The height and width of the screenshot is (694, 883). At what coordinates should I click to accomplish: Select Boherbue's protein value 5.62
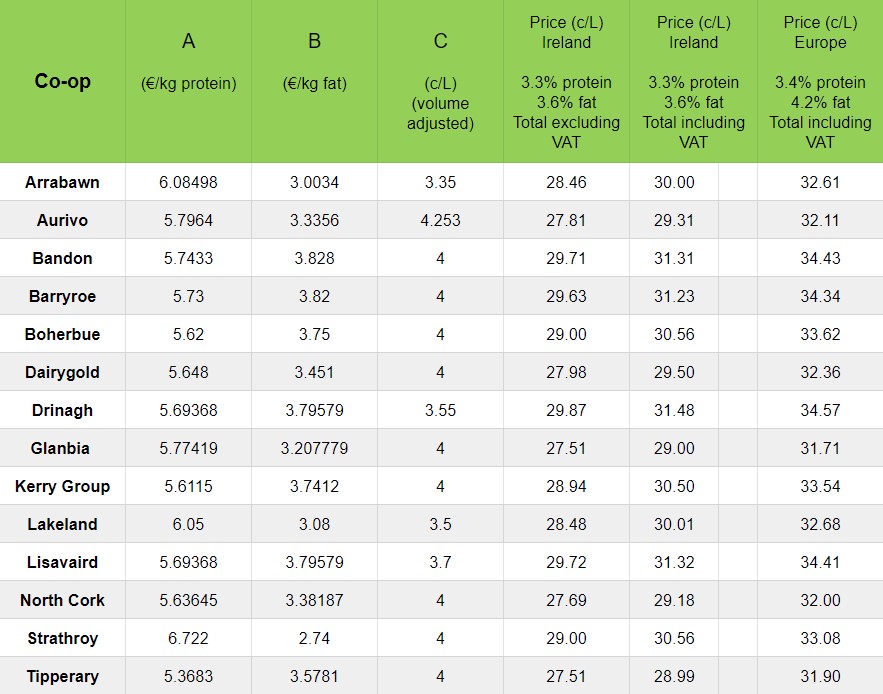188,334
